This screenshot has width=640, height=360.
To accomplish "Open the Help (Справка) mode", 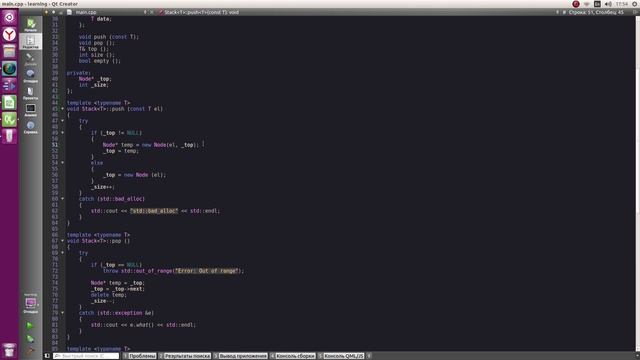I will point(31,127).
